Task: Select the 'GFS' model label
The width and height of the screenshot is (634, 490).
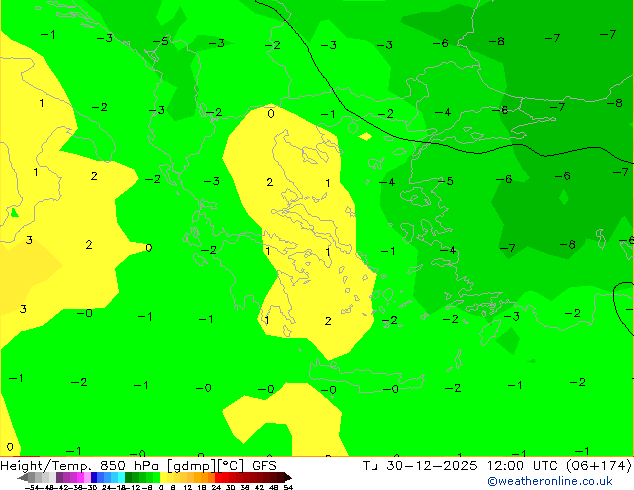Action: (x=264, y=466)
